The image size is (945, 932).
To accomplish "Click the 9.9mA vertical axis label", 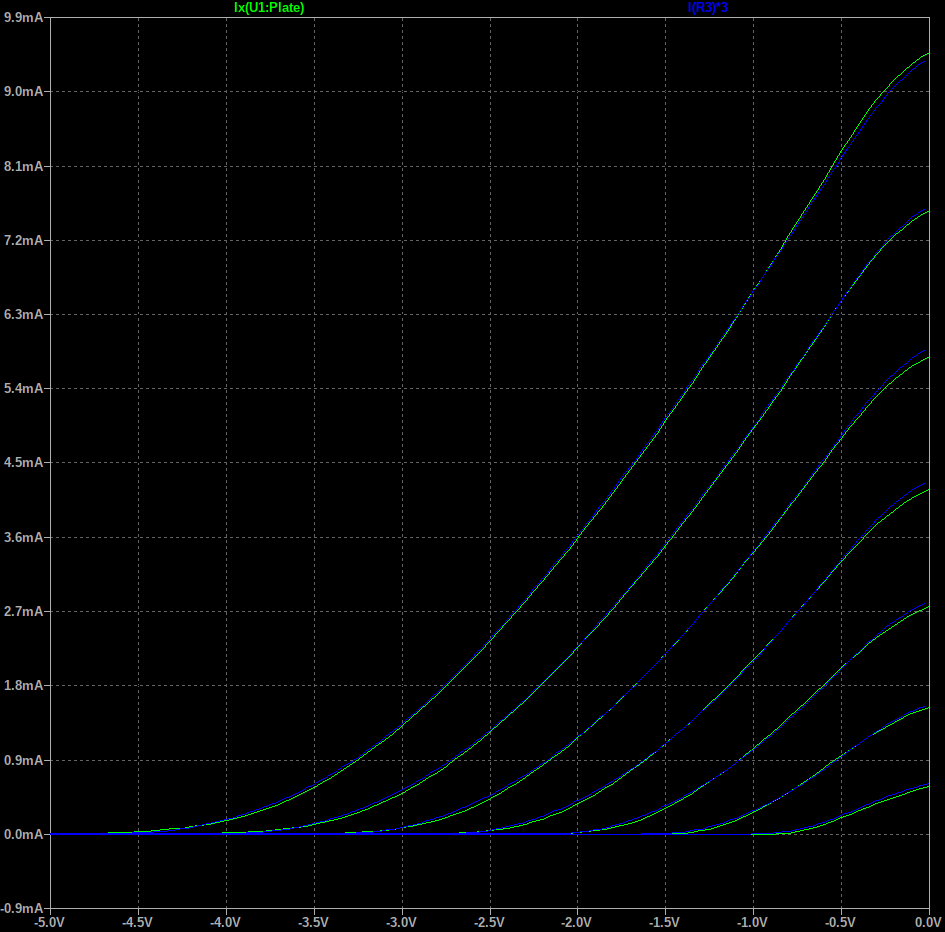I will point(24,17).
